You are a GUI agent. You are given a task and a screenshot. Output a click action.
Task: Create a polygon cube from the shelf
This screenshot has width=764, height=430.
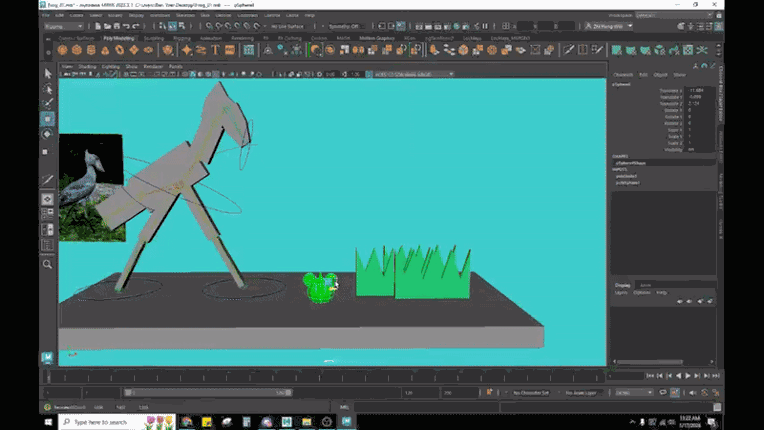76,49
